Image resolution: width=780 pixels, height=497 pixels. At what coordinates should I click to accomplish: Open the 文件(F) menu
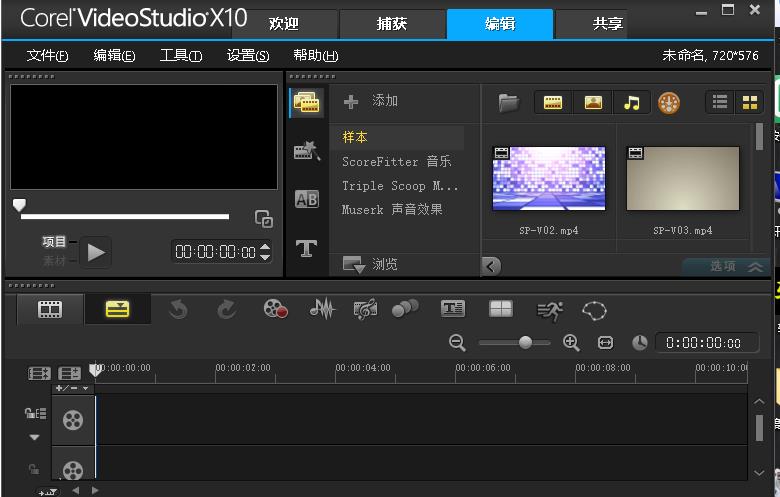tap(47, 55)
